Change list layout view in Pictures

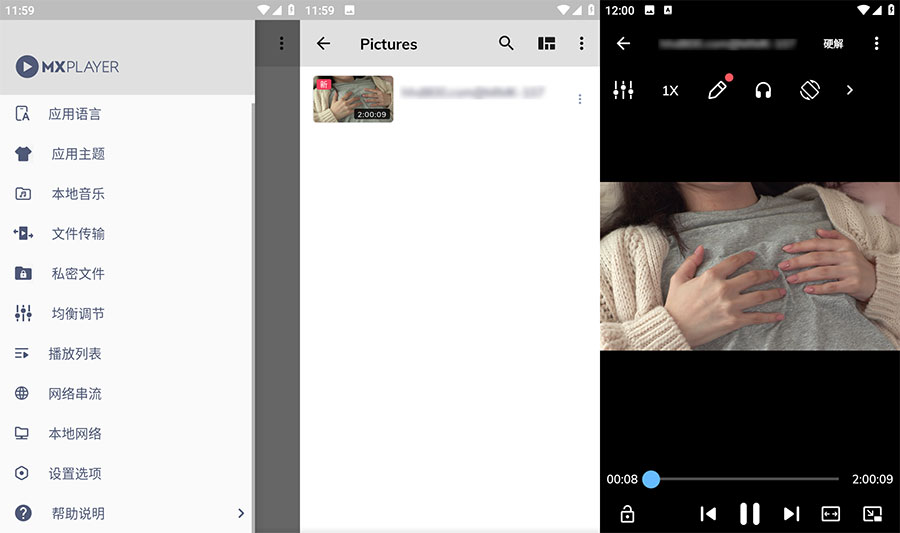point(546,44)
